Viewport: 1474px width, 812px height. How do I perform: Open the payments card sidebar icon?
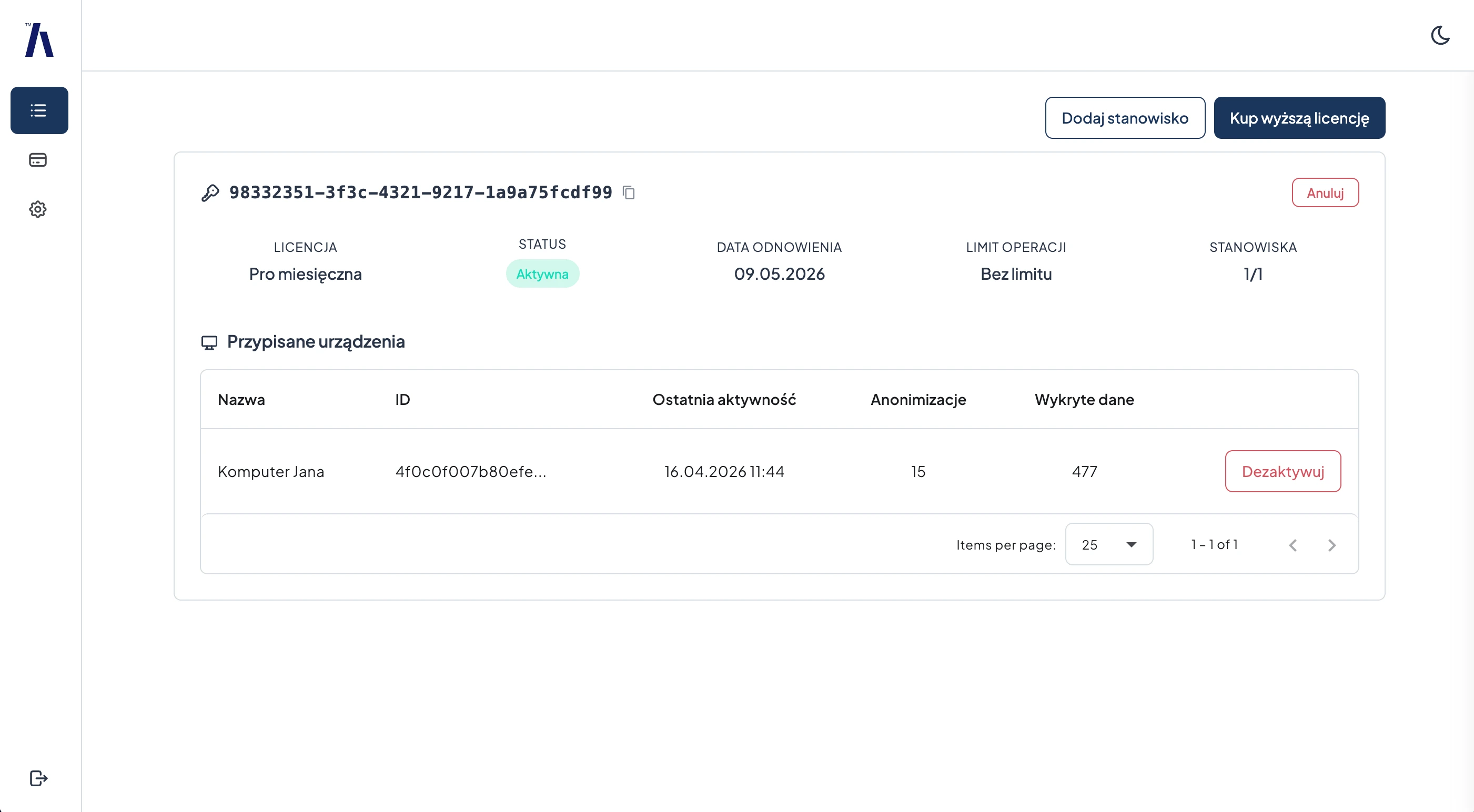(38, 160)
